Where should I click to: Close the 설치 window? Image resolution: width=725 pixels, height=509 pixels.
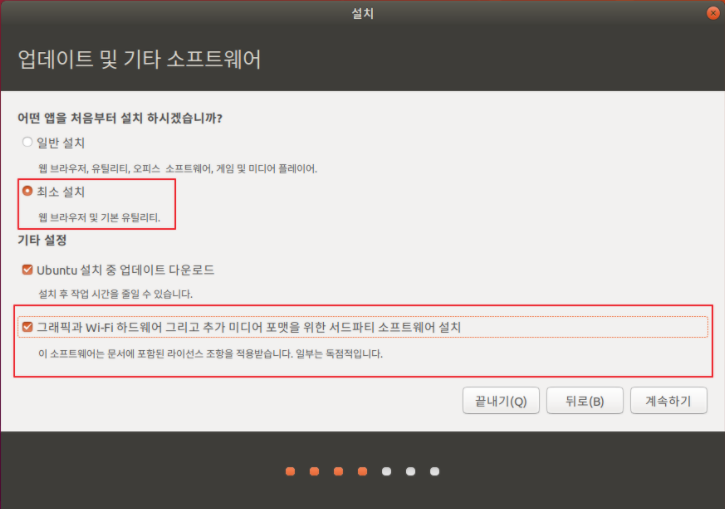click(x=713, y=13)
